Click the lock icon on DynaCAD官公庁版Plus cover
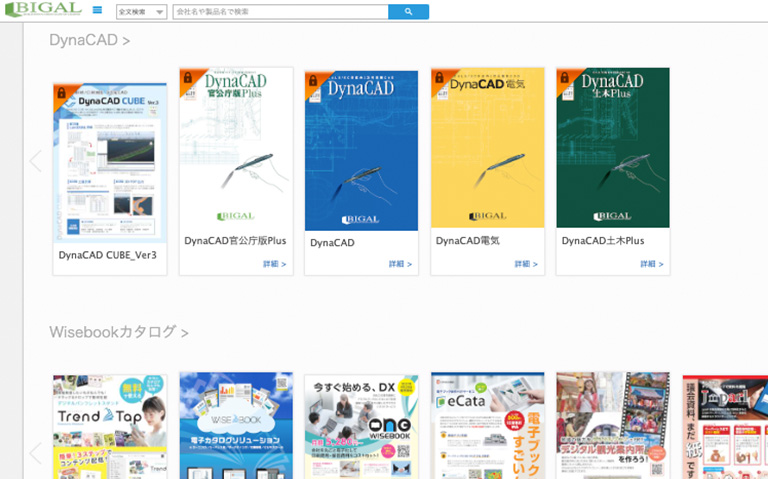The image size is (768, 479). (x=188, y=77)
